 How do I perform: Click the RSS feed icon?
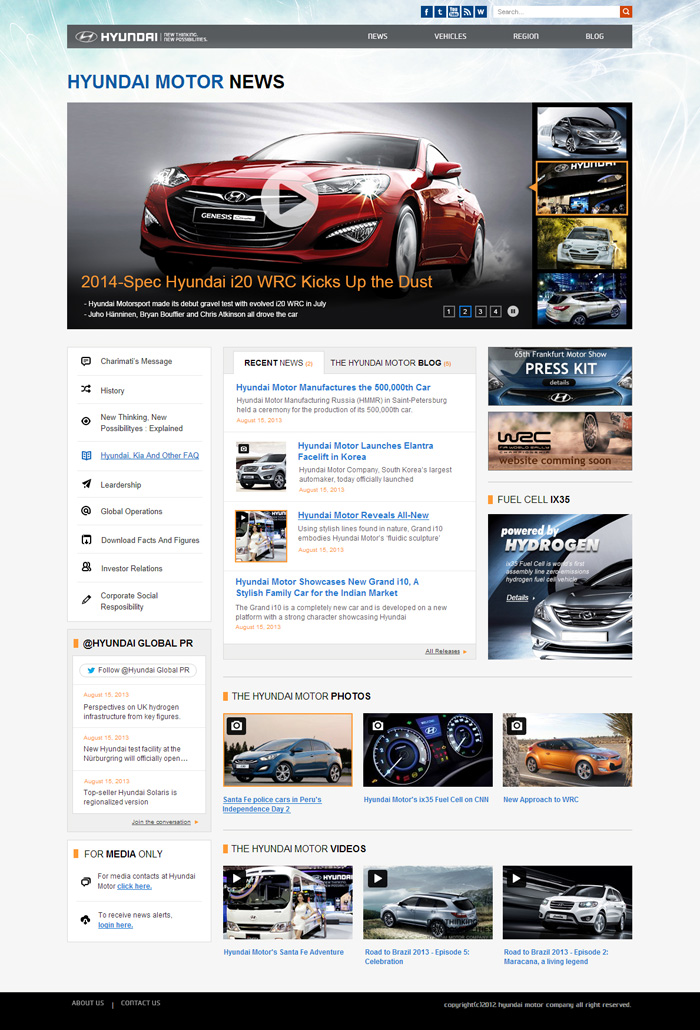click(x=467, y=12)
